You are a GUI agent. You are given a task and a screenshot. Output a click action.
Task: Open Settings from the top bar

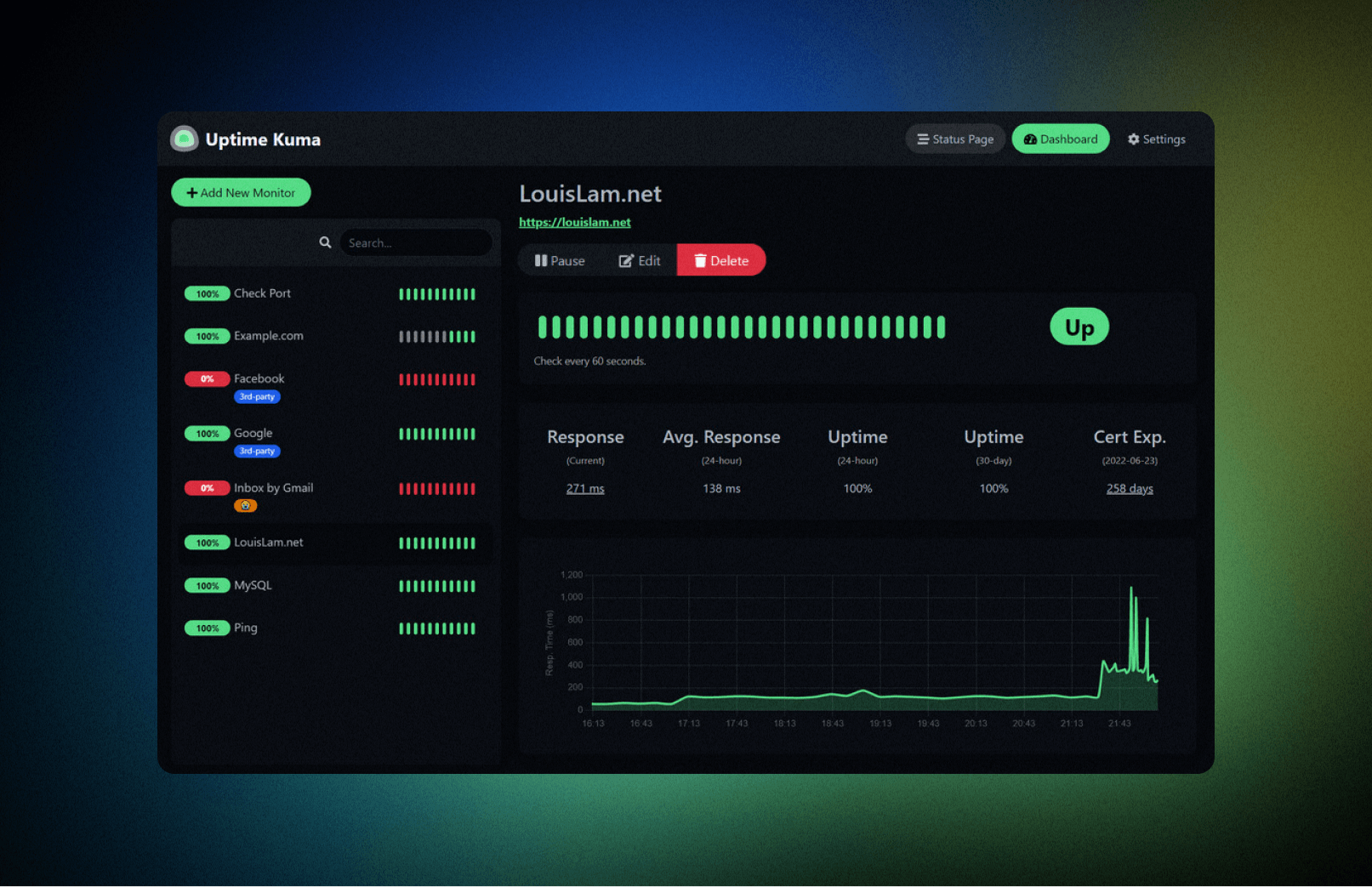(1157, 139)
